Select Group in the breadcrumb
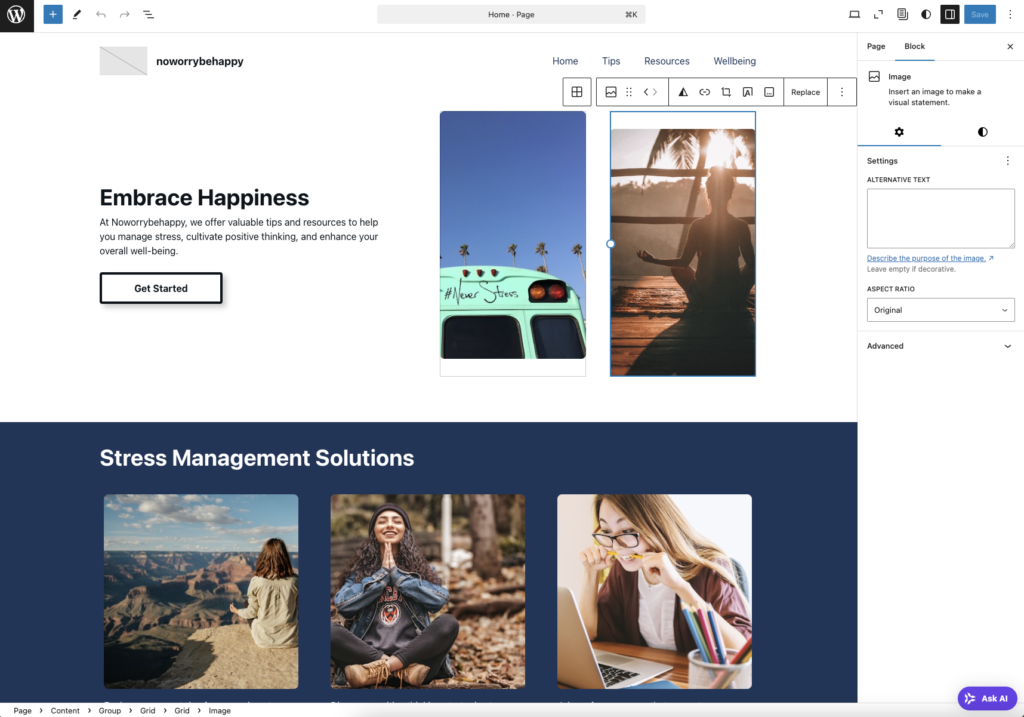Screen dimensions: 1024x717 pos(110,710)
